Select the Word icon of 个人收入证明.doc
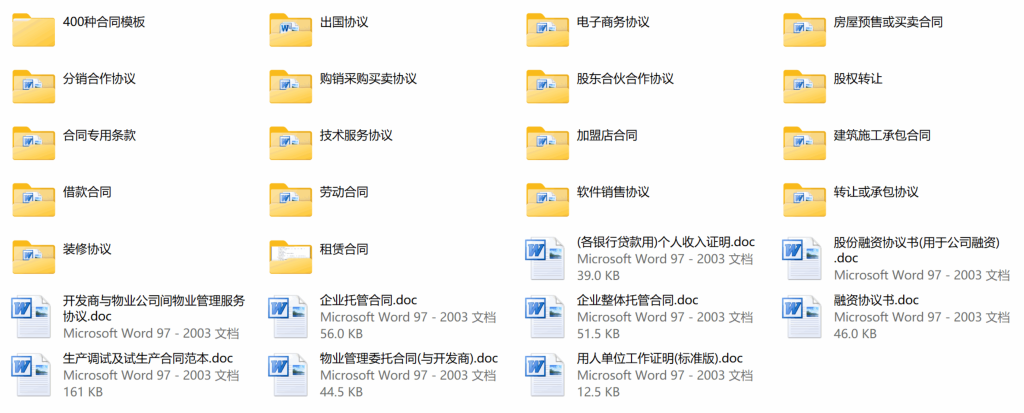Viewport: 1024px width, 413px height. click(x=545, y=259)
